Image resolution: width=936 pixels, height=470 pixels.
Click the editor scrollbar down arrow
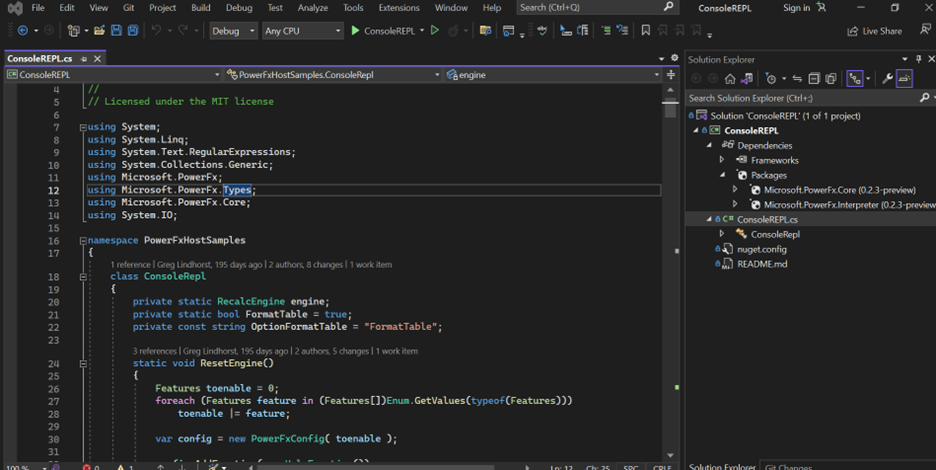click(670, 456)
